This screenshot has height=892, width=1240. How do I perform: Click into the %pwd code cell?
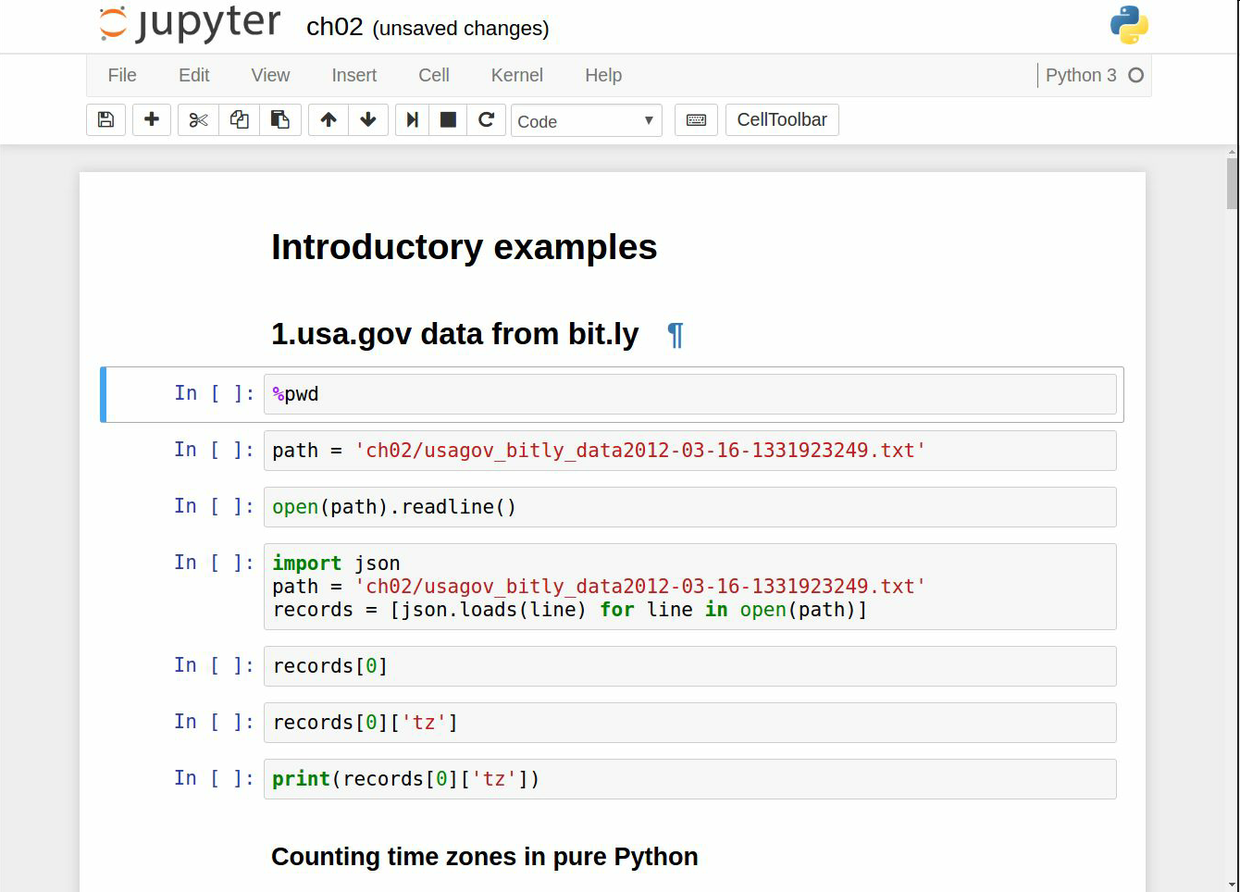690,394
